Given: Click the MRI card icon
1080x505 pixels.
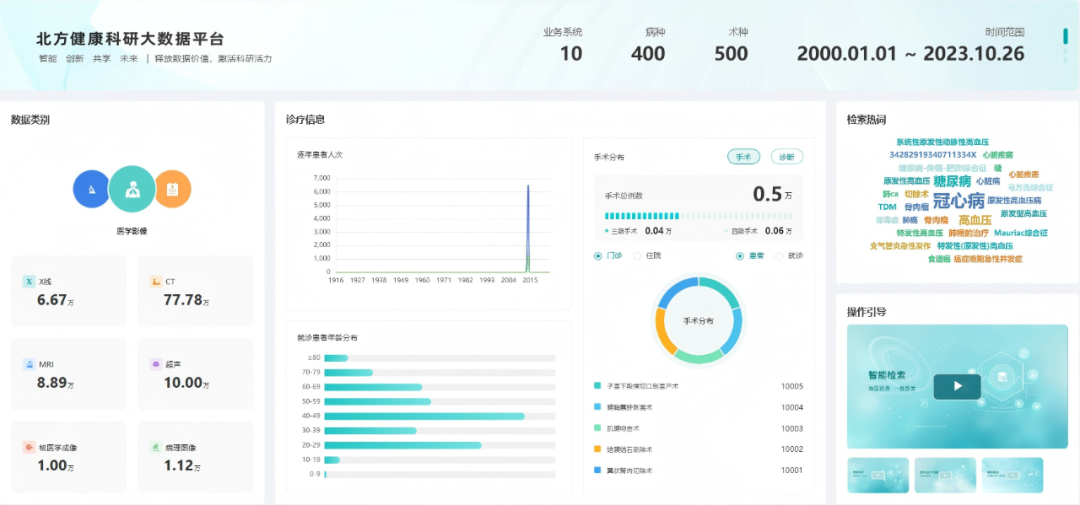Looking at the screenshot, I should [28, 365].
